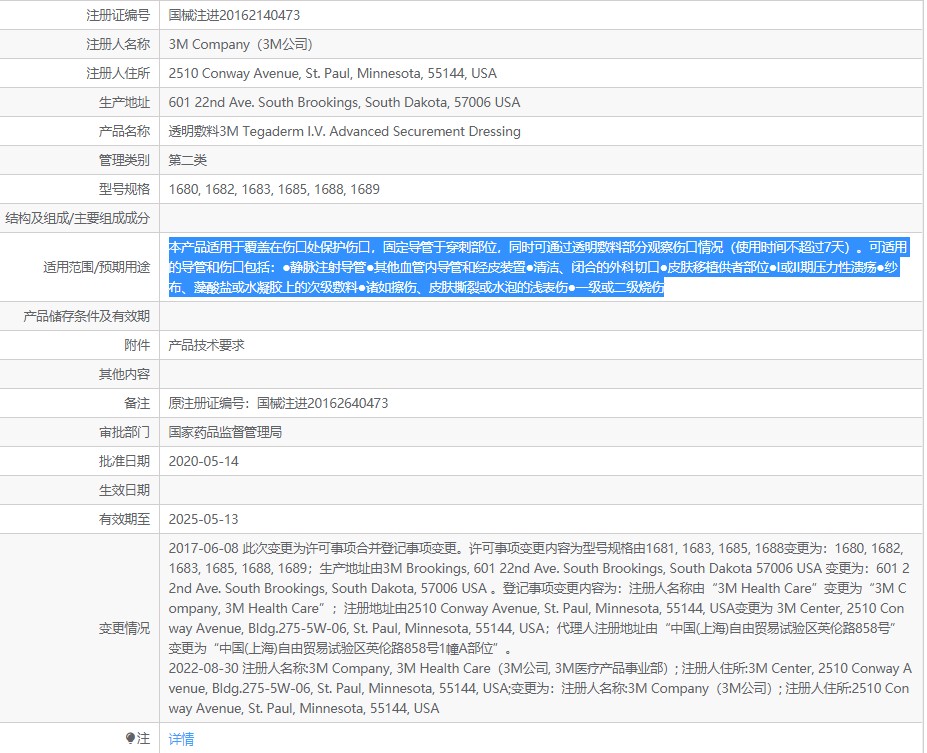927x753 pixels.
Task: Click the 审批部门 label
Action: (x=124, y=432)
